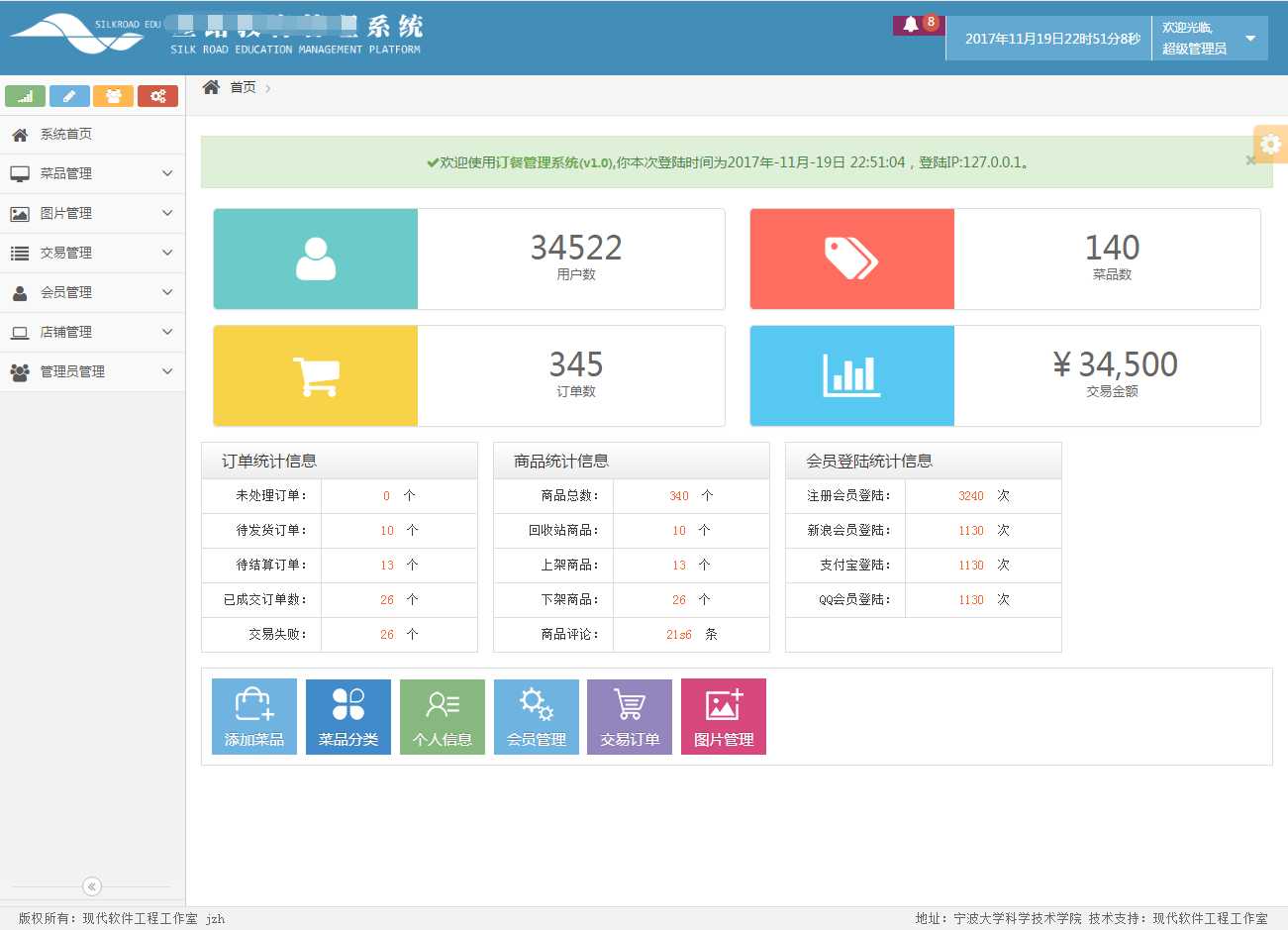The width and height of the screenshot is (1288, 930).
Task: Select 管理员管理 in the sidebar menu
Action: (92, 371)
